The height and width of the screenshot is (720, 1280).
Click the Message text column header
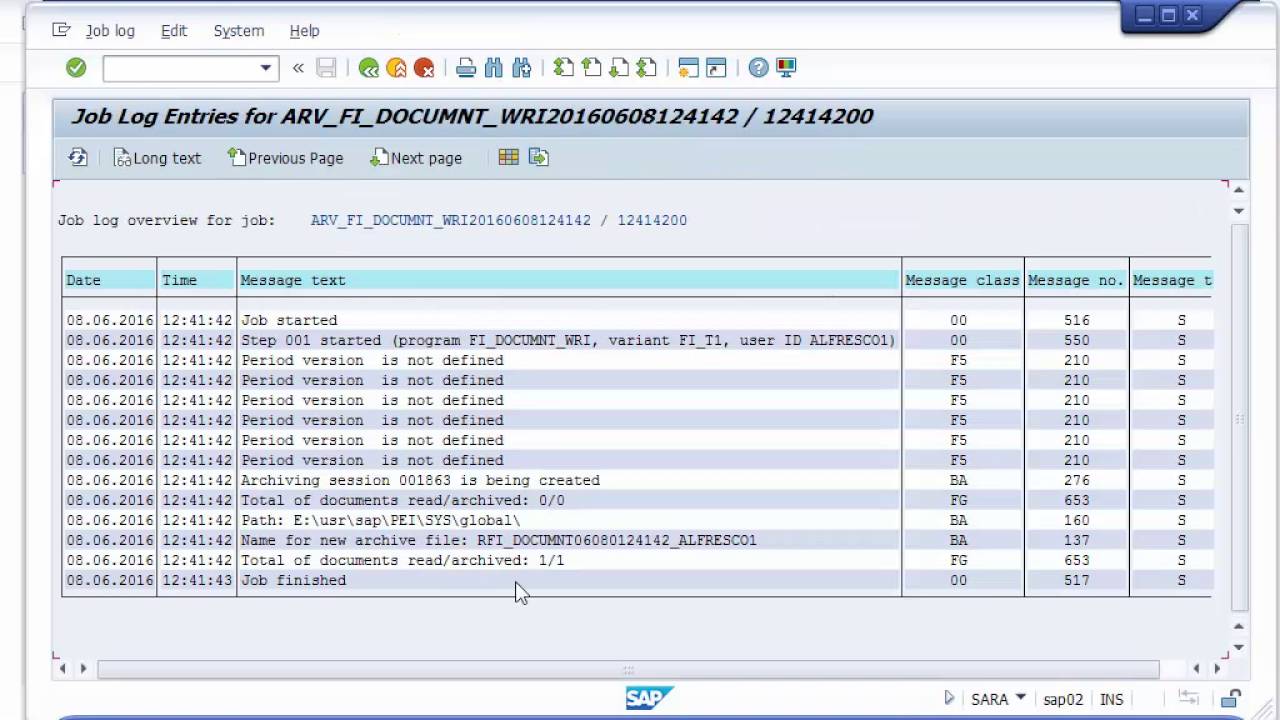[569, 280]
